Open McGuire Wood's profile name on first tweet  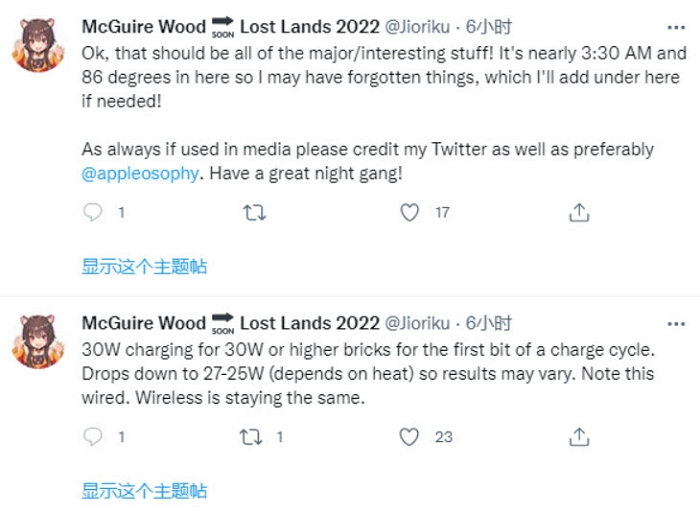(143, 27)
